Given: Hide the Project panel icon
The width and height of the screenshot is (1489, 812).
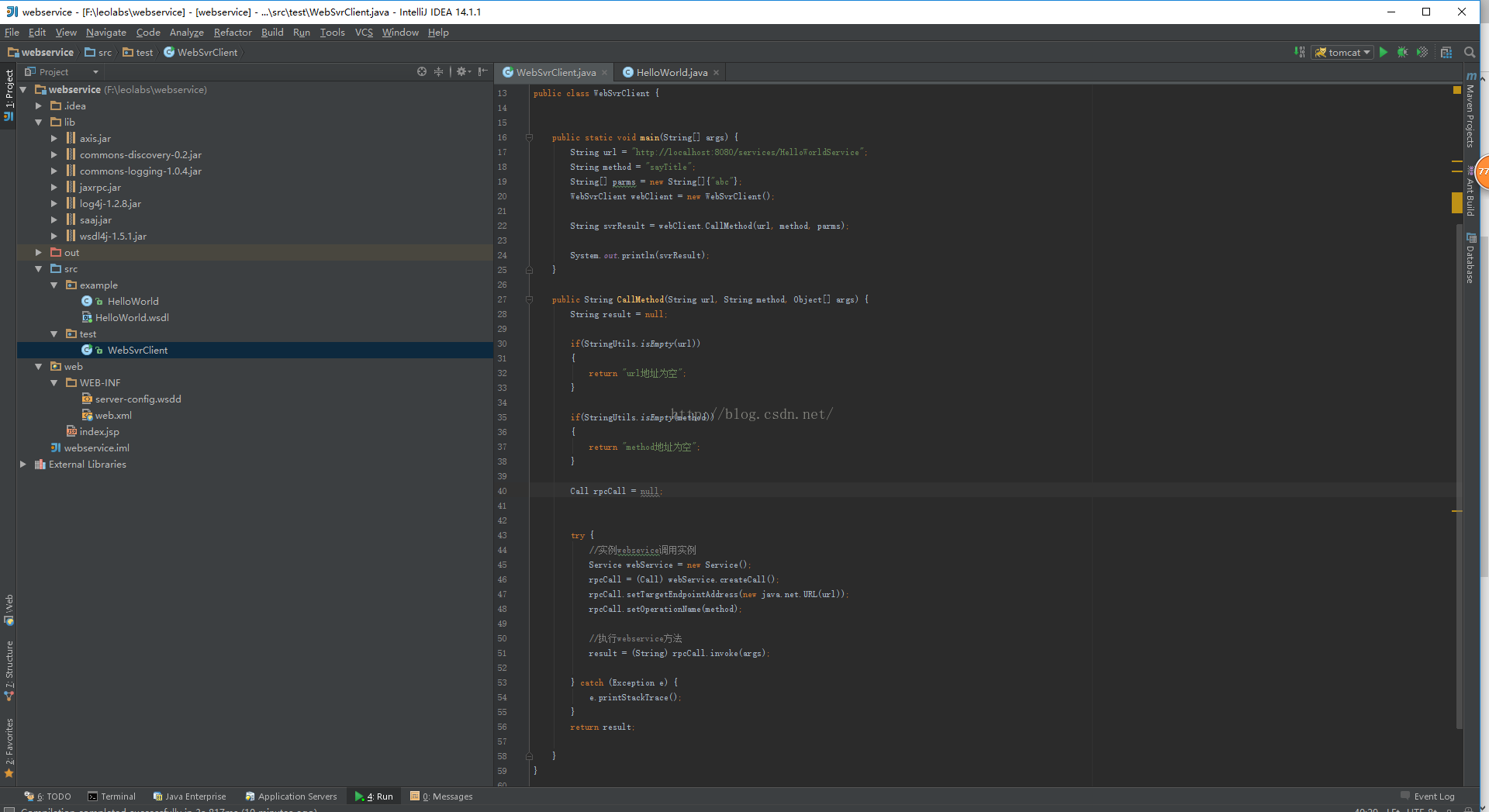Looking at the screenshot, I should [483, 71].
